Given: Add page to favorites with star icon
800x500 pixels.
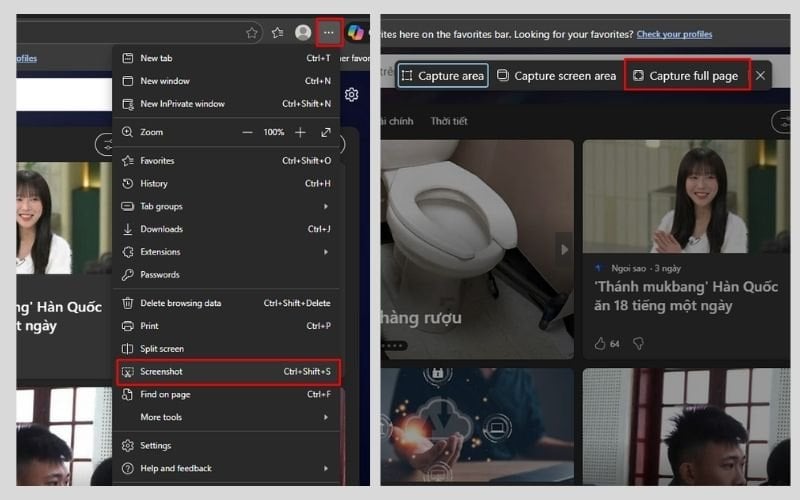Looking at the screenshot, I should (x=252, y=33).
